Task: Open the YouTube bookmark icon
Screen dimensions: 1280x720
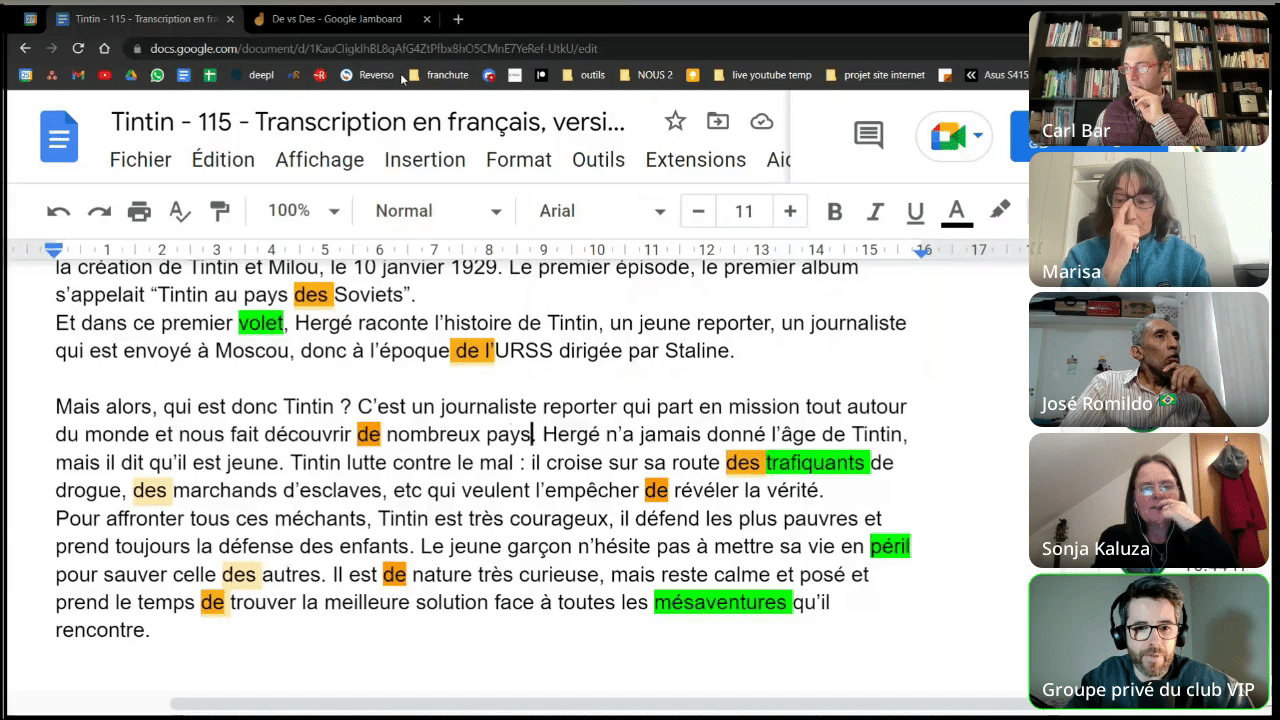Action: [x=104, y=75]
